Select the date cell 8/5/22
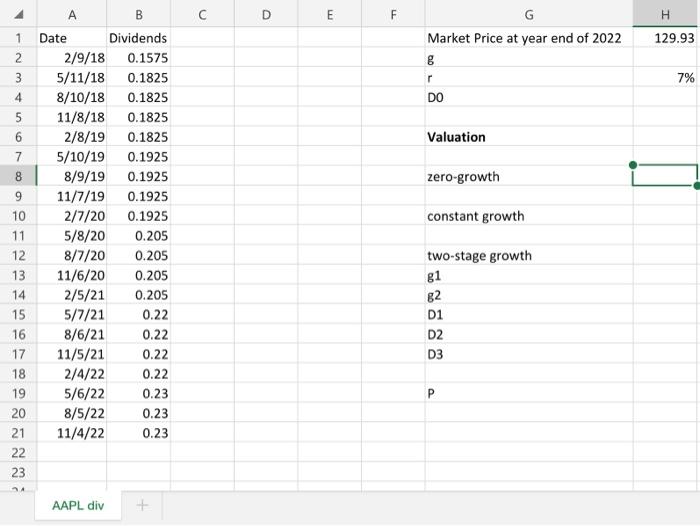The image size is (700, 526). pyautogui.click(x=72, y=413)
